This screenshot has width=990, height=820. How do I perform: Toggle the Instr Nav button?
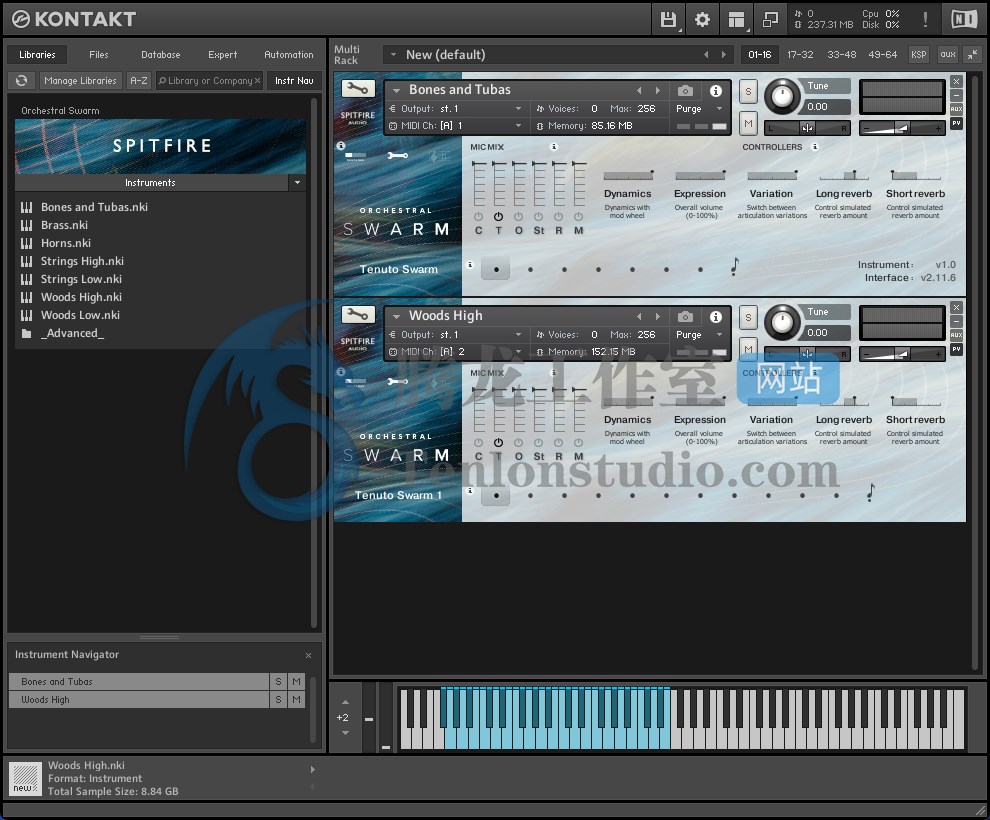(x=294, y=81)
